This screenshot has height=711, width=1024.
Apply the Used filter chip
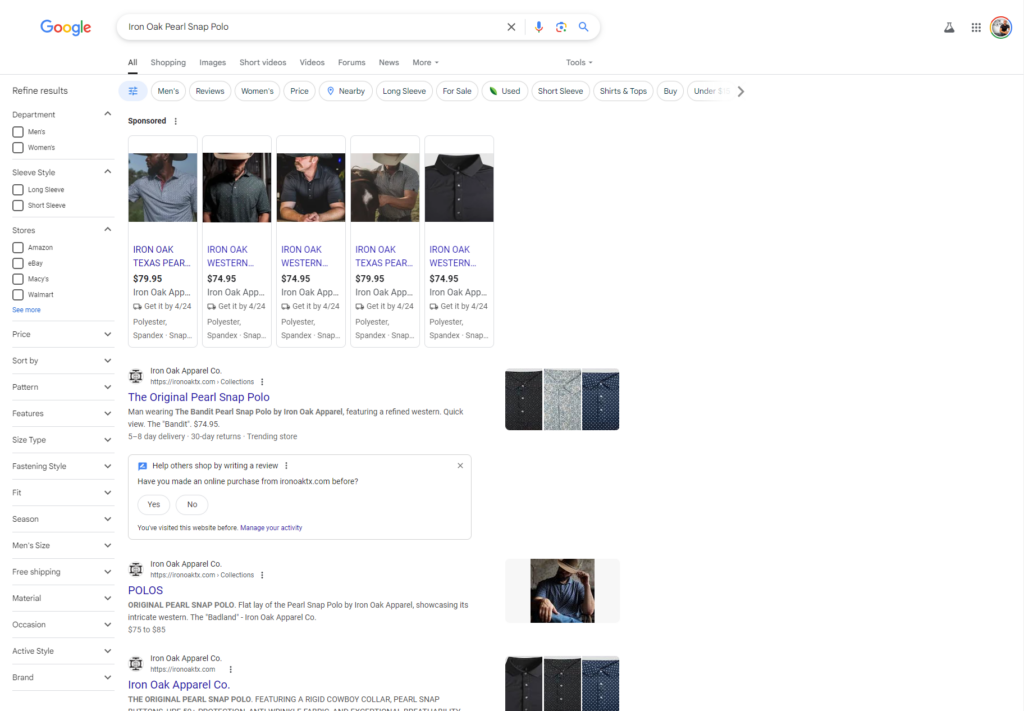(505, 91)
